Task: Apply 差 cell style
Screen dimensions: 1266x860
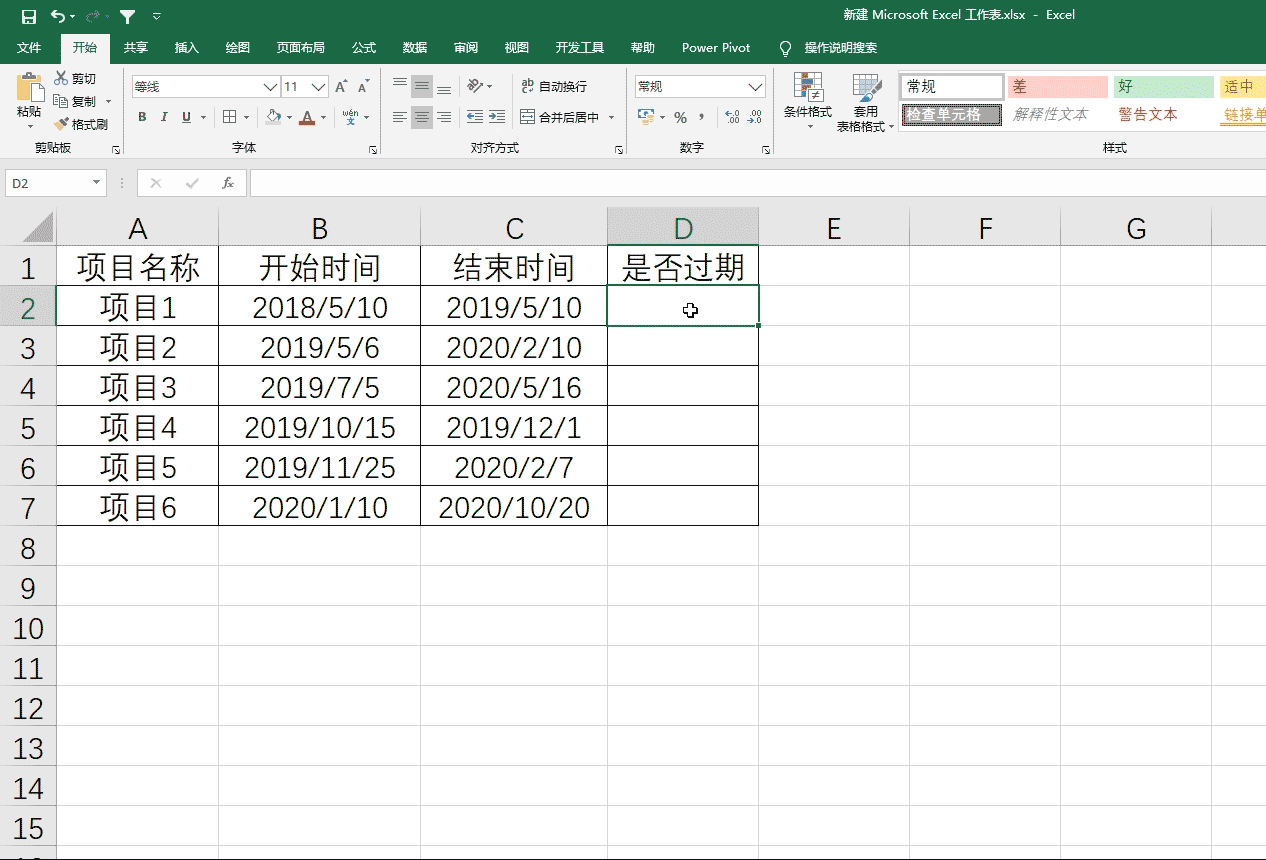Action: 1058,87
